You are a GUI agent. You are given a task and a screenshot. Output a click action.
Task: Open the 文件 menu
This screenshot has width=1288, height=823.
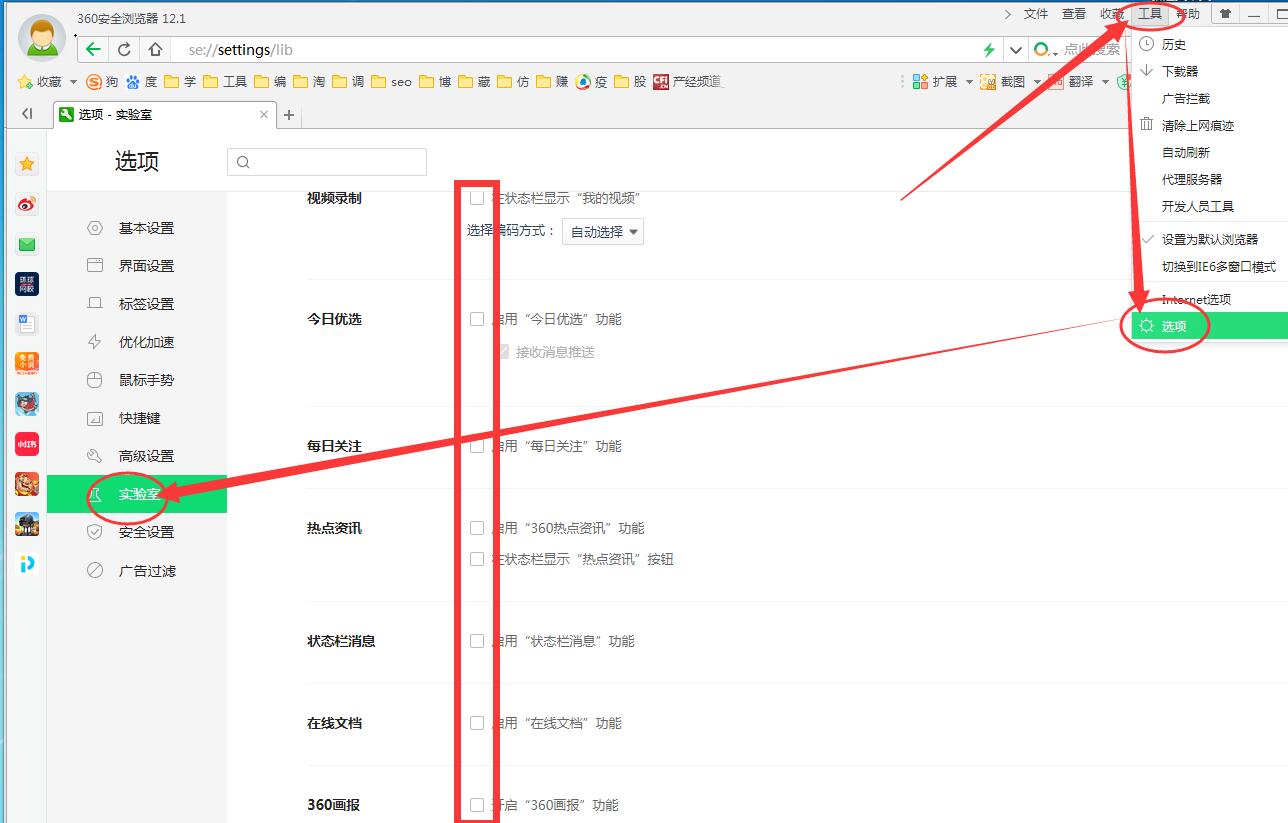(x=1036, y=14)
